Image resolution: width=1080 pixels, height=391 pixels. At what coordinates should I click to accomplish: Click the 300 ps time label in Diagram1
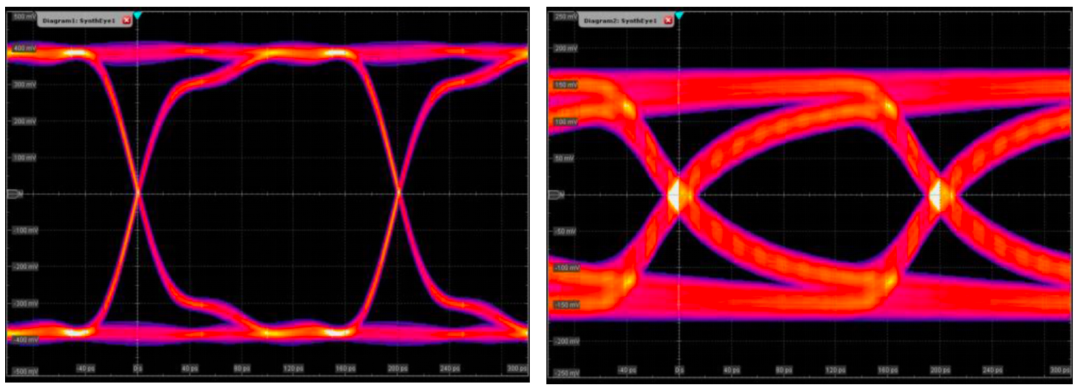[519, 369]
